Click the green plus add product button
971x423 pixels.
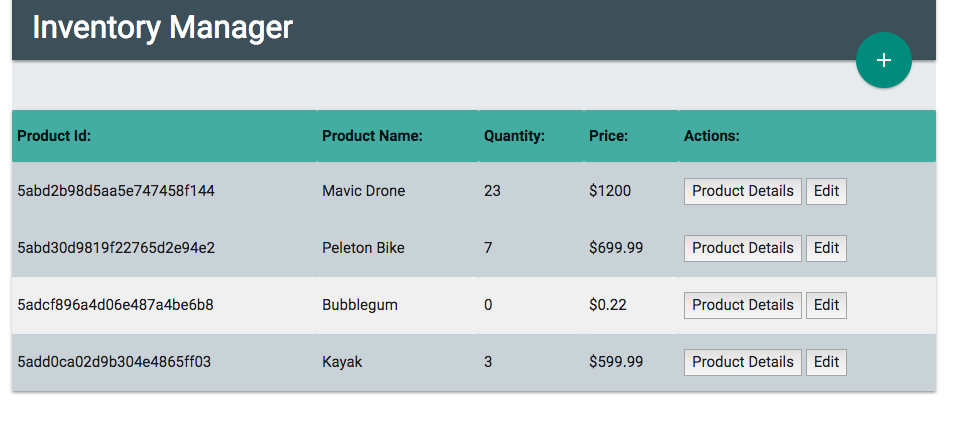(884, 60)
